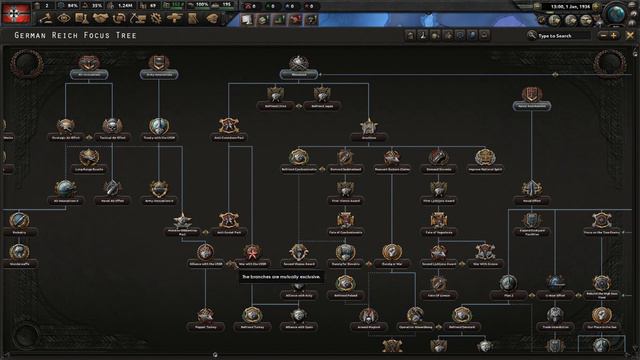Click the bottom horizontal scrollbar handle
640x360 pixels.
[x=215, y=355]
